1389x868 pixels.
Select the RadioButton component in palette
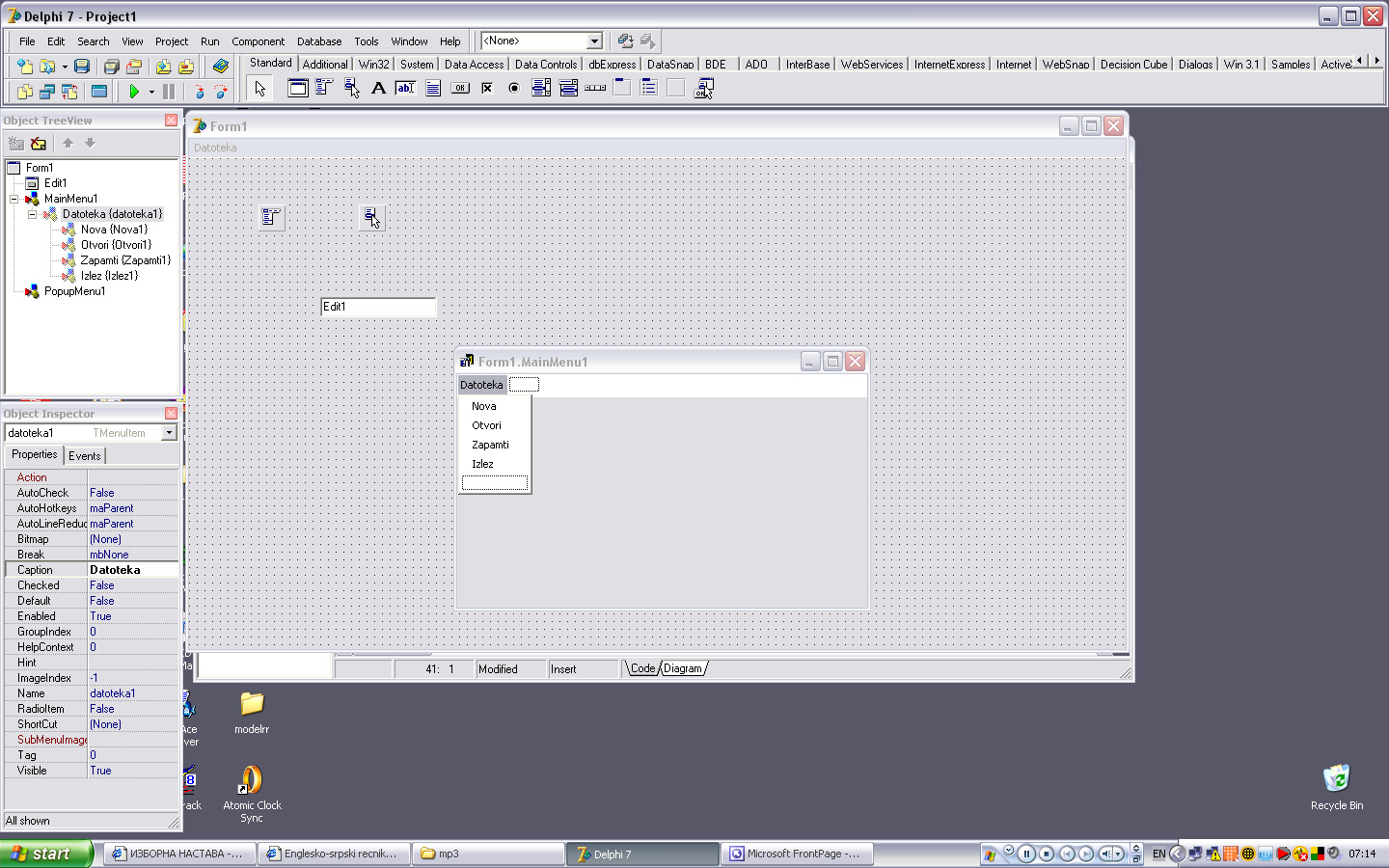pos(514,88)
